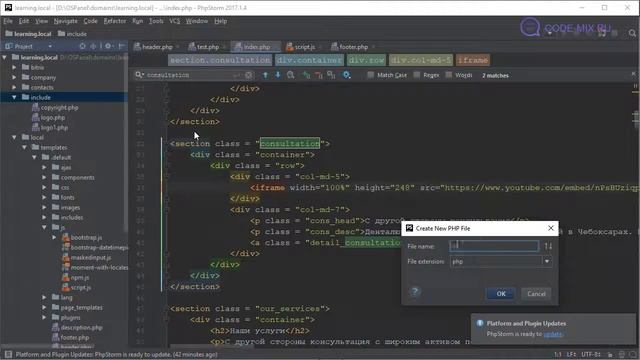Switch to footer.php tab
This screenshot has width=640, height=360.
click(x=353, y=47)
